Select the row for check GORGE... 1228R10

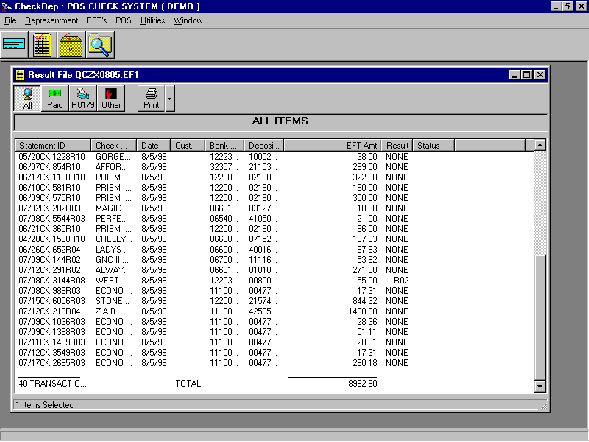[x=274, y=157]
